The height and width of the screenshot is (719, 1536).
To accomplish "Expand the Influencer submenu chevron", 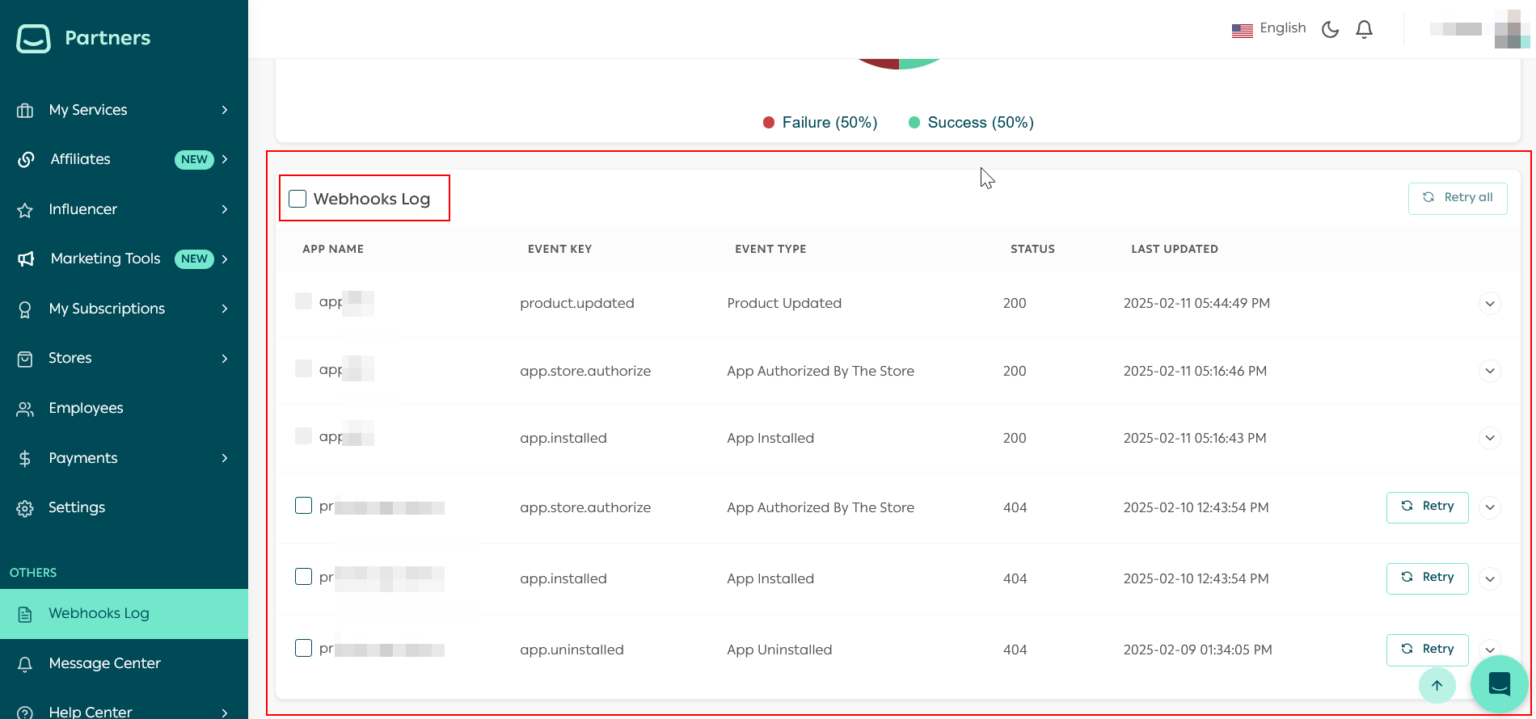I will [x=225, y=209].
